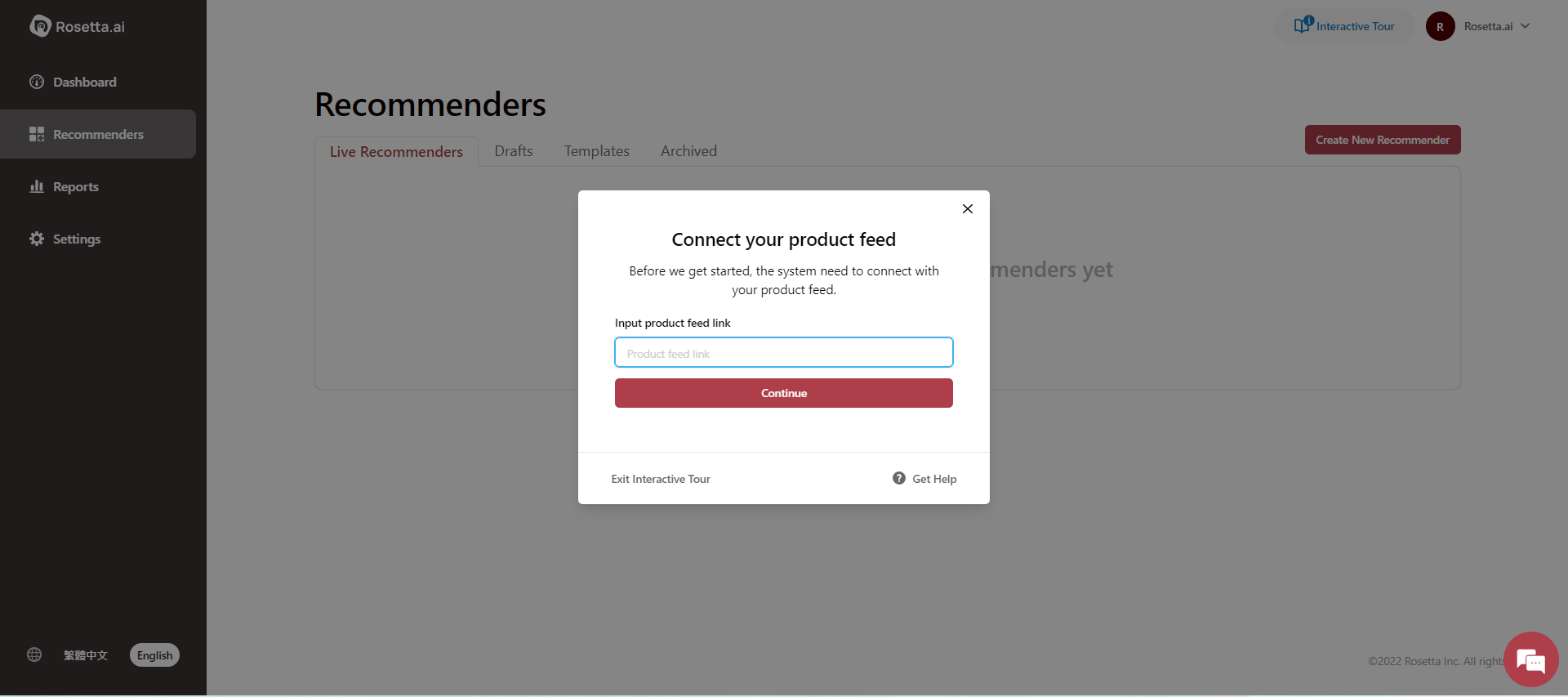Click the Rosetta.ai logo icon

click(x=40, y=26)
